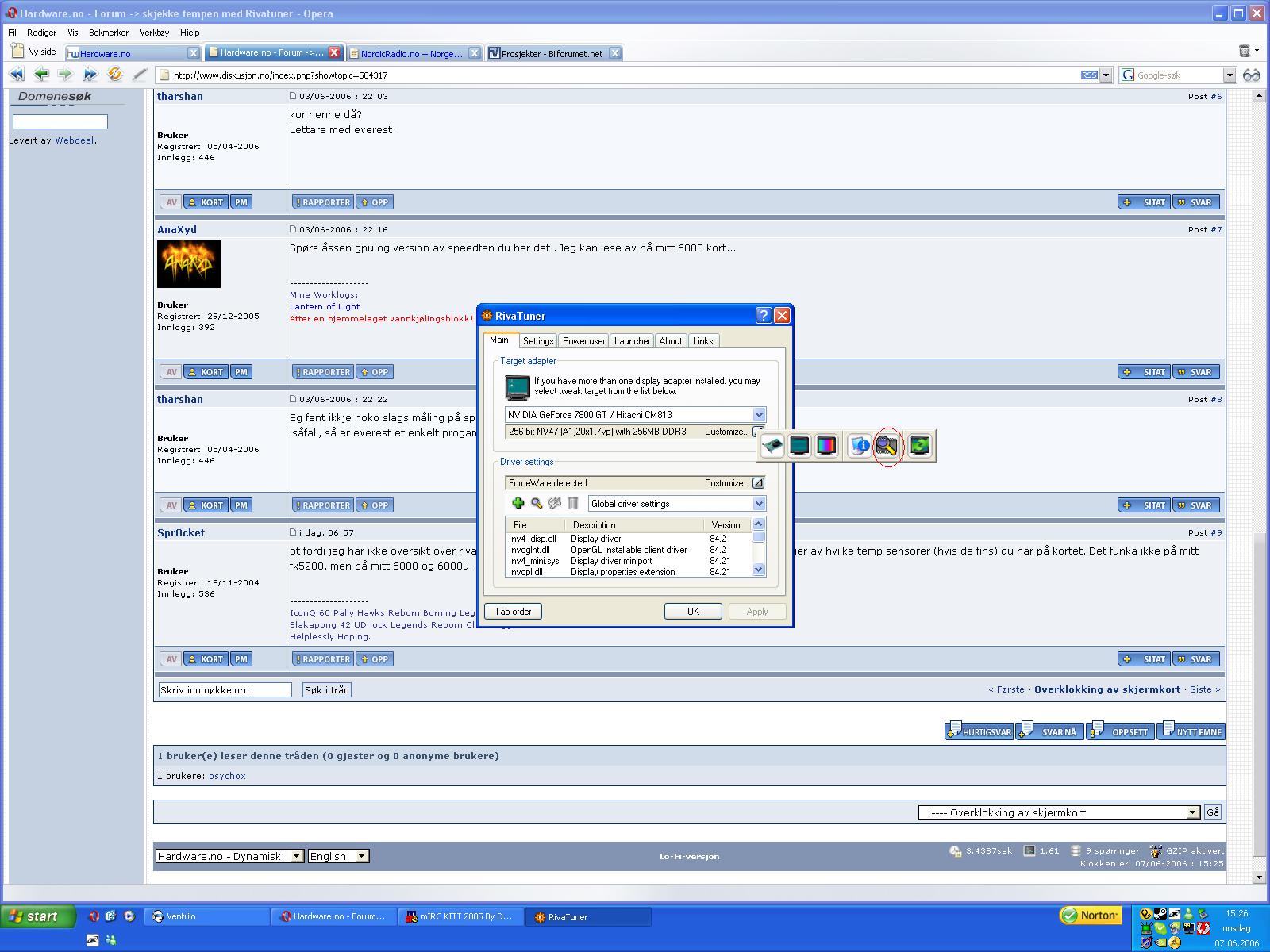Reload the page with orange reload icon
Screen dimensions: 1270x952
click(x=115, y=75)
